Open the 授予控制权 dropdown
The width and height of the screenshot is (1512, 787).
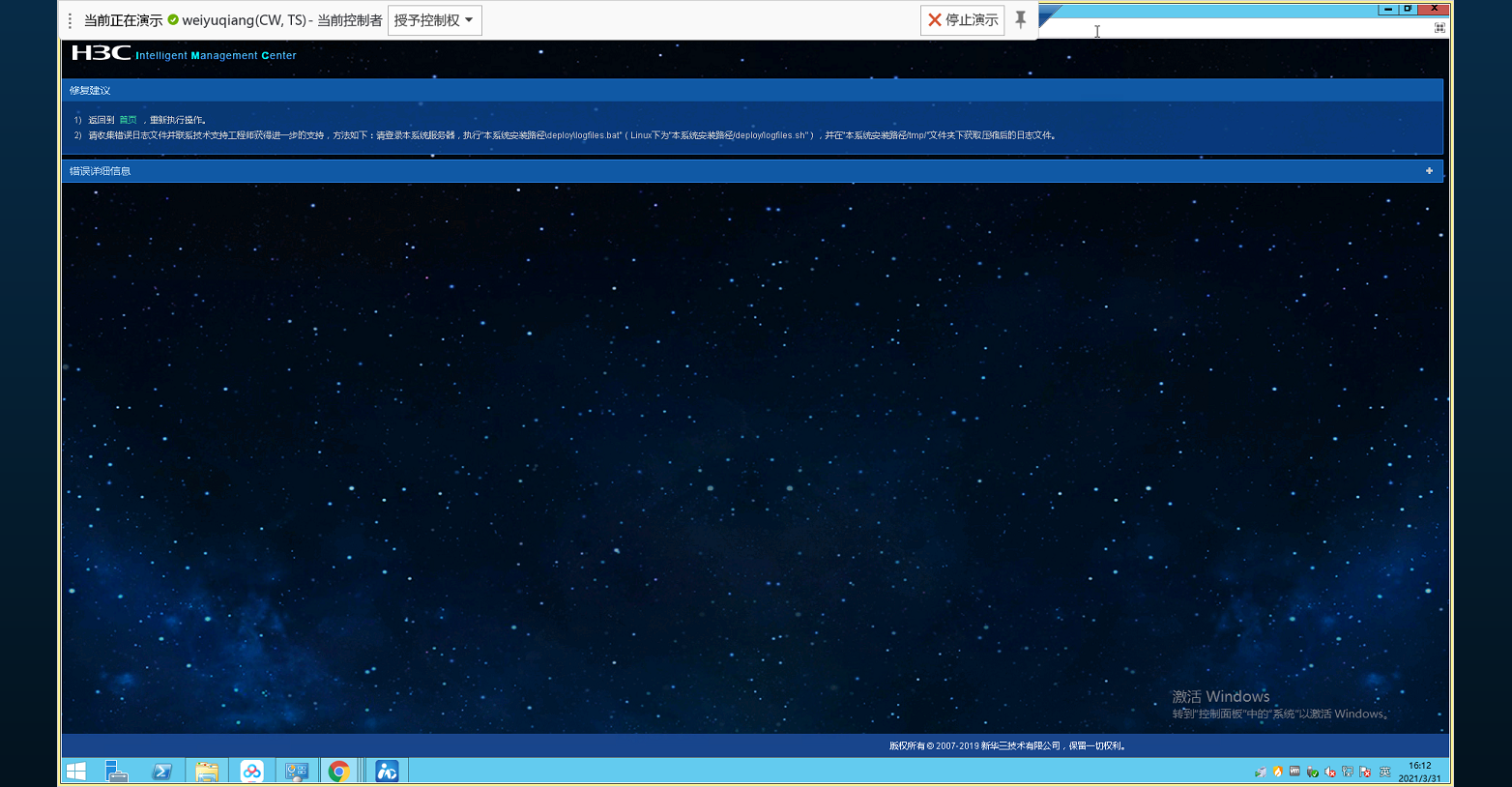(x=434, y=20)
